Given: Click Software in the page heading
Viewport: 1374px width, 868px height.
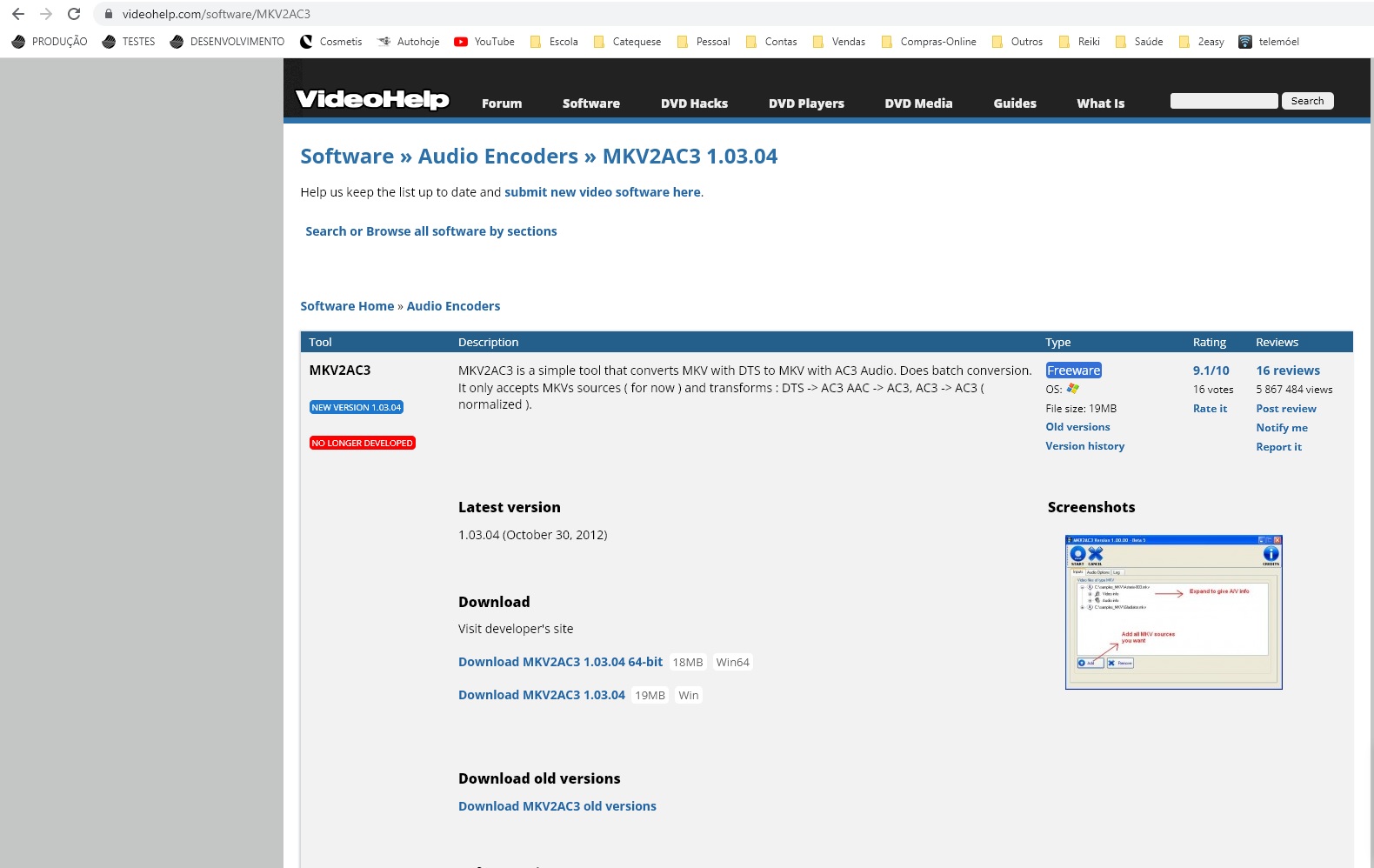Looking at the screenshot, I should pyautogui.click(x=347, y=157).
